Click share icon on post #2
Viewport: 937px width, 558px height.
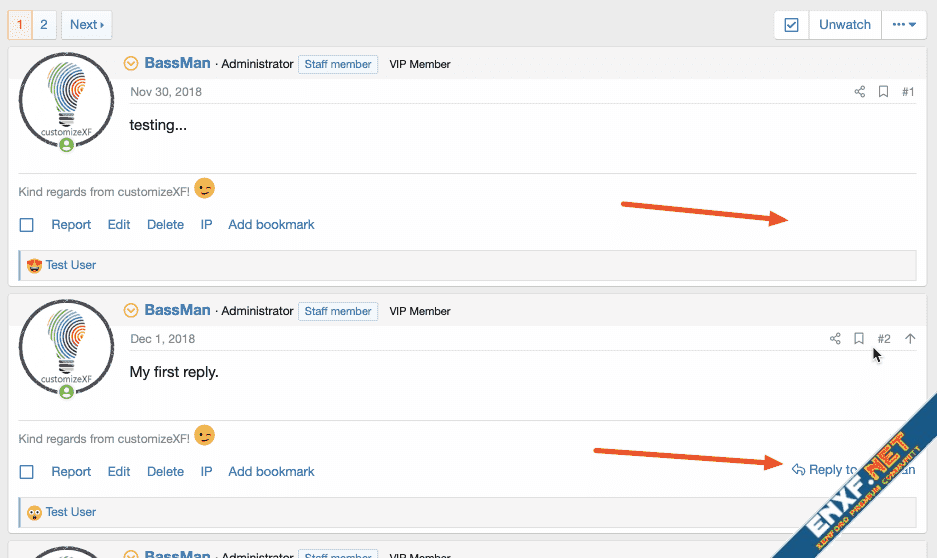(x=835, y=339)
